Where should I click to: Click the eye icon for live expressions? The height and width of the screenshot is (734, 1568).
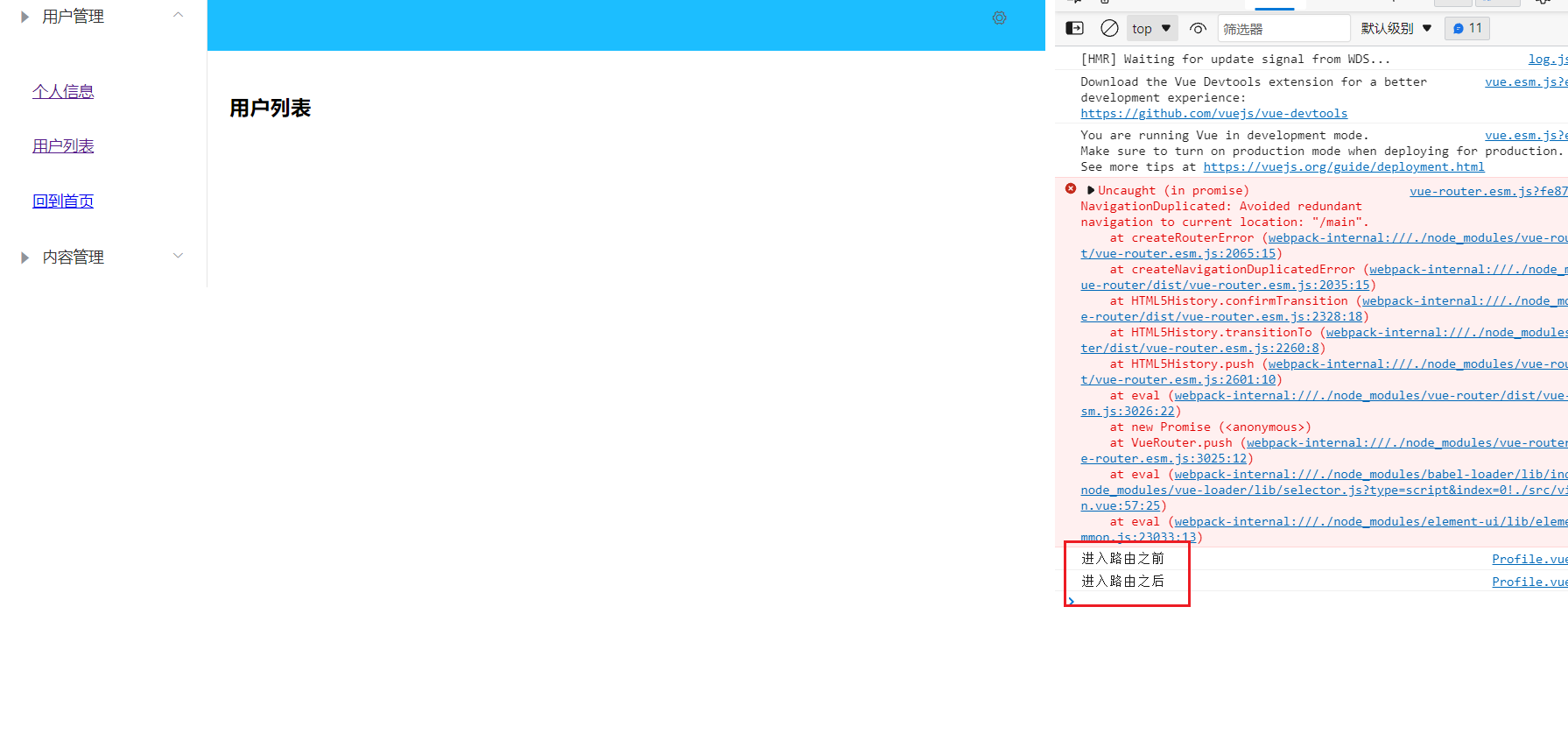pyautogui.click(x=1198, y=28)
